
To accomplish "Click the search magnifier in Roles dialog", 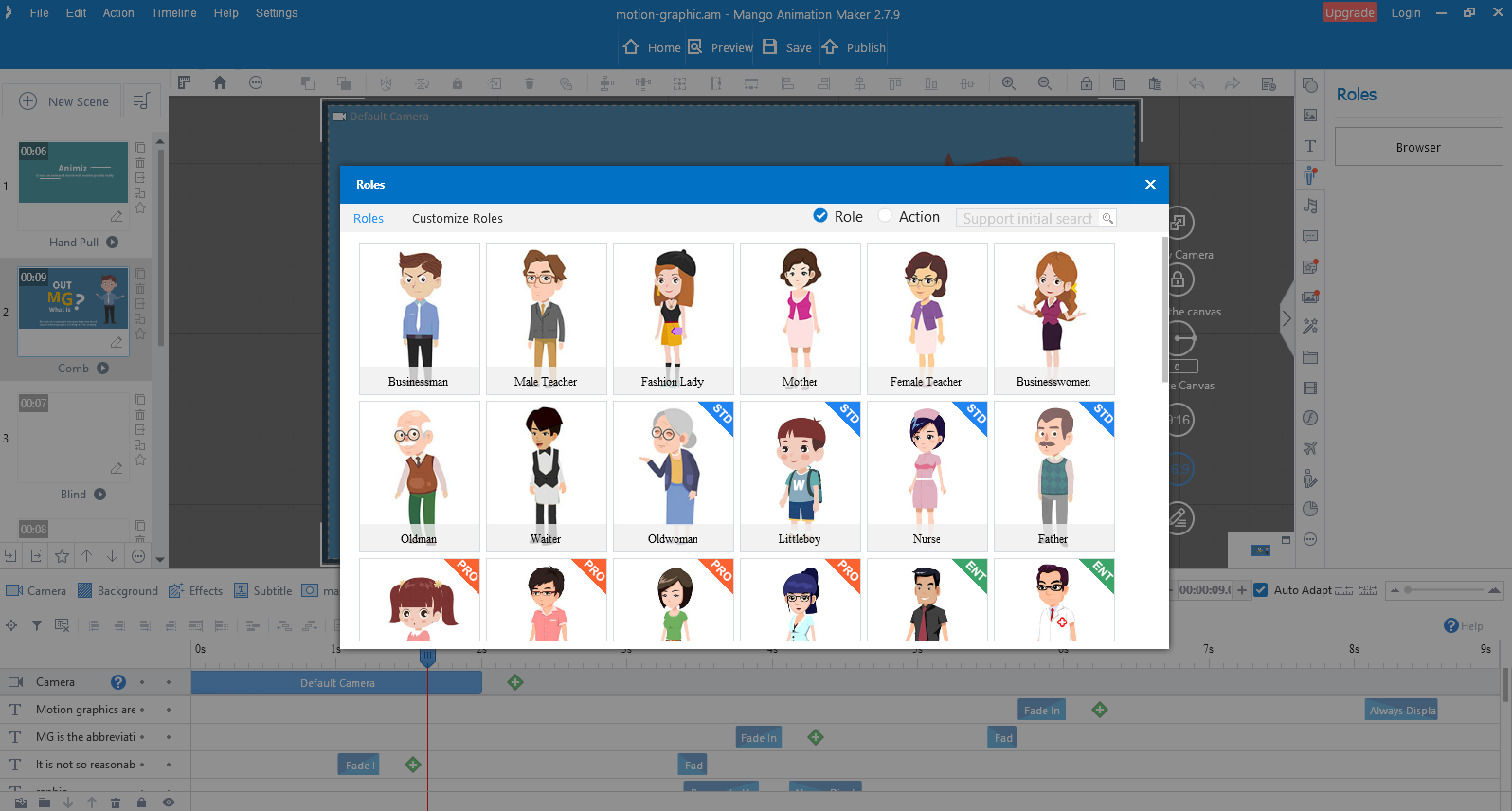I will coord(1107,218).
